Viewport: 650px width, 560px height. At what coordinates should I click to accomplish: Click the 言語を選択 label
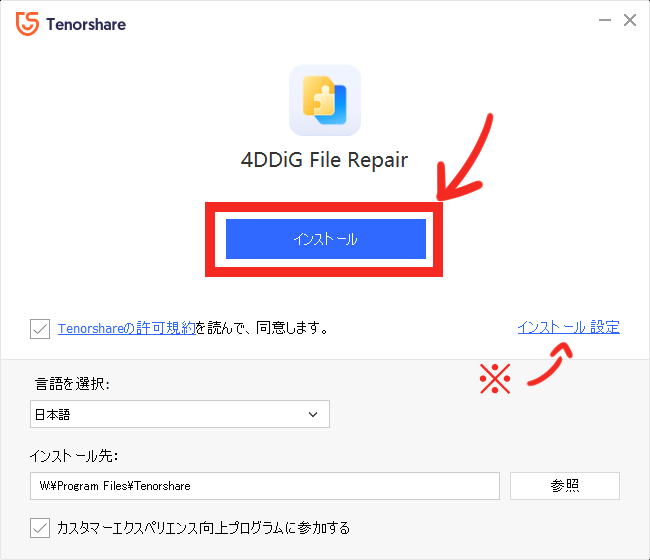click(x=72, y=384)
